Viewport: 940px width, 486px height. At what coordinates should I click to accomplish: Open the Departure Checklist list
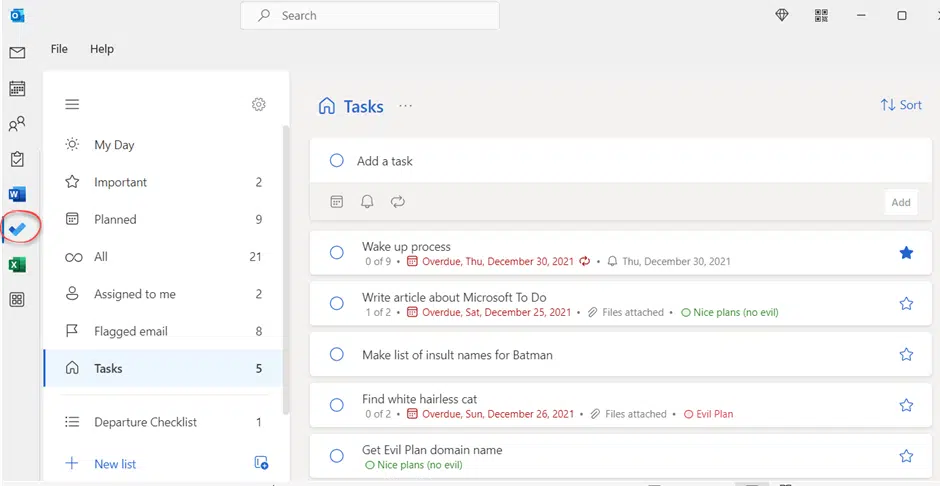(163, 422)
